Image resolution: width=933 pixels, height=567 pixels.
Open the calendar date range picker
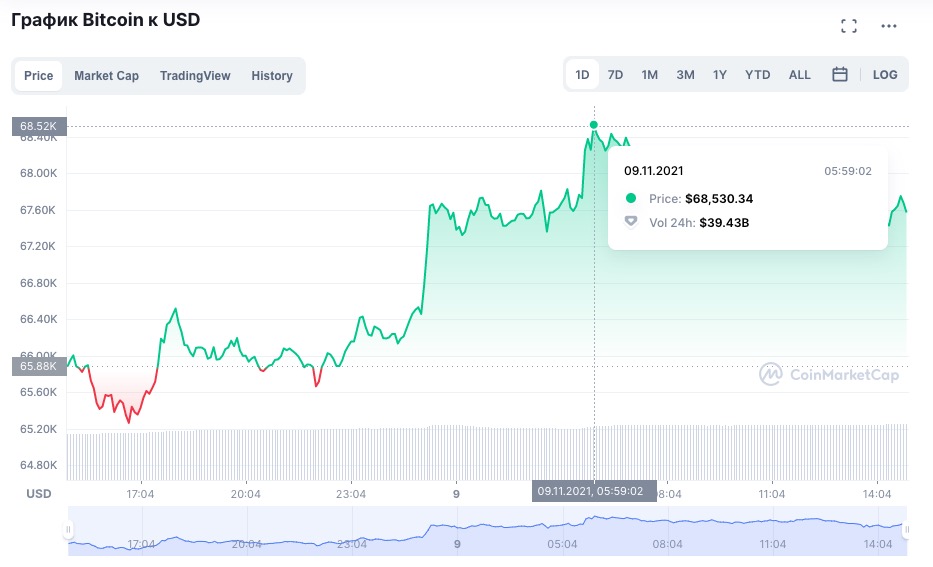(840, 75)
